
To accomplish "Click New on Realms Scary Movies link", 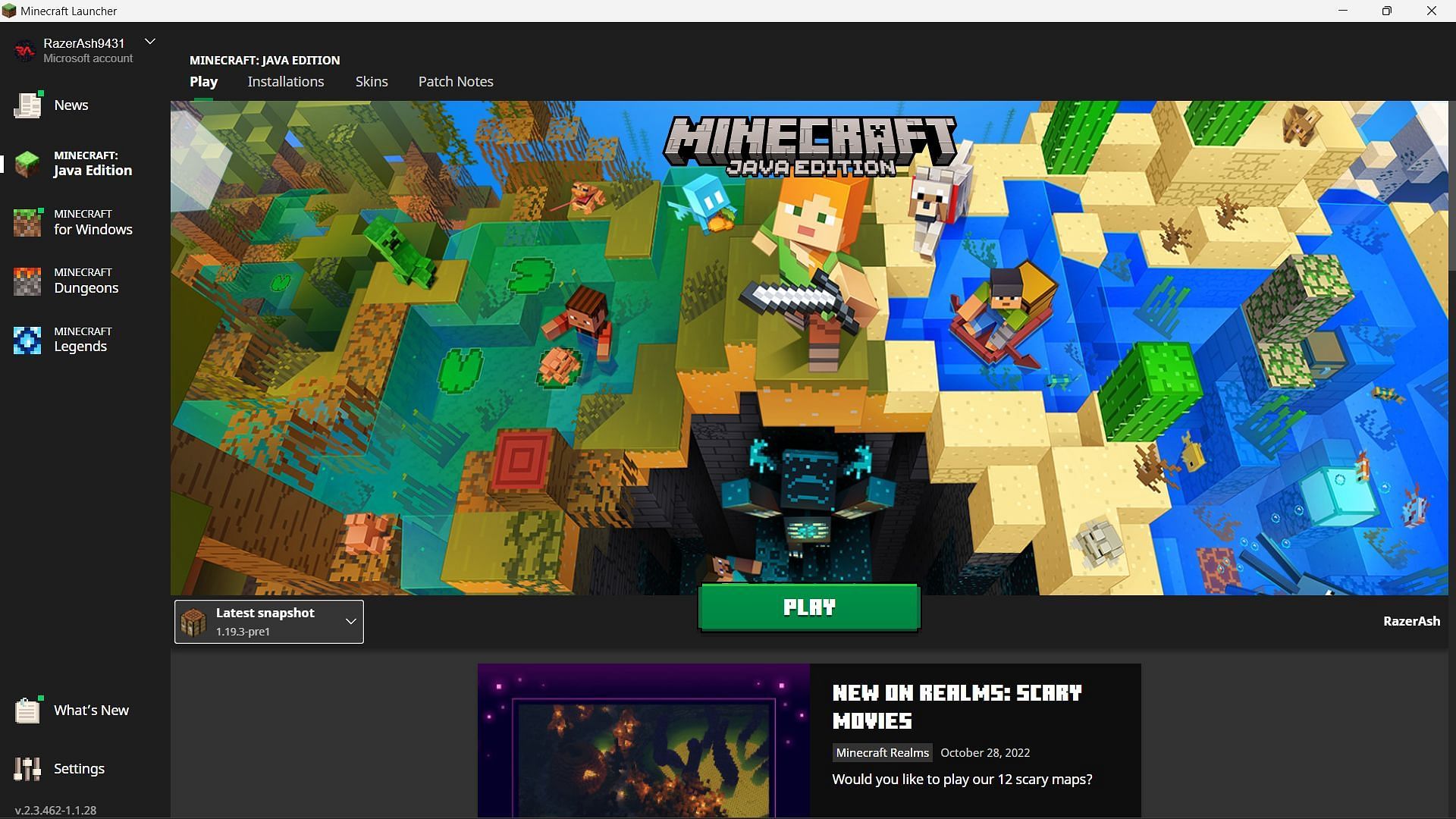I will 957,706.
